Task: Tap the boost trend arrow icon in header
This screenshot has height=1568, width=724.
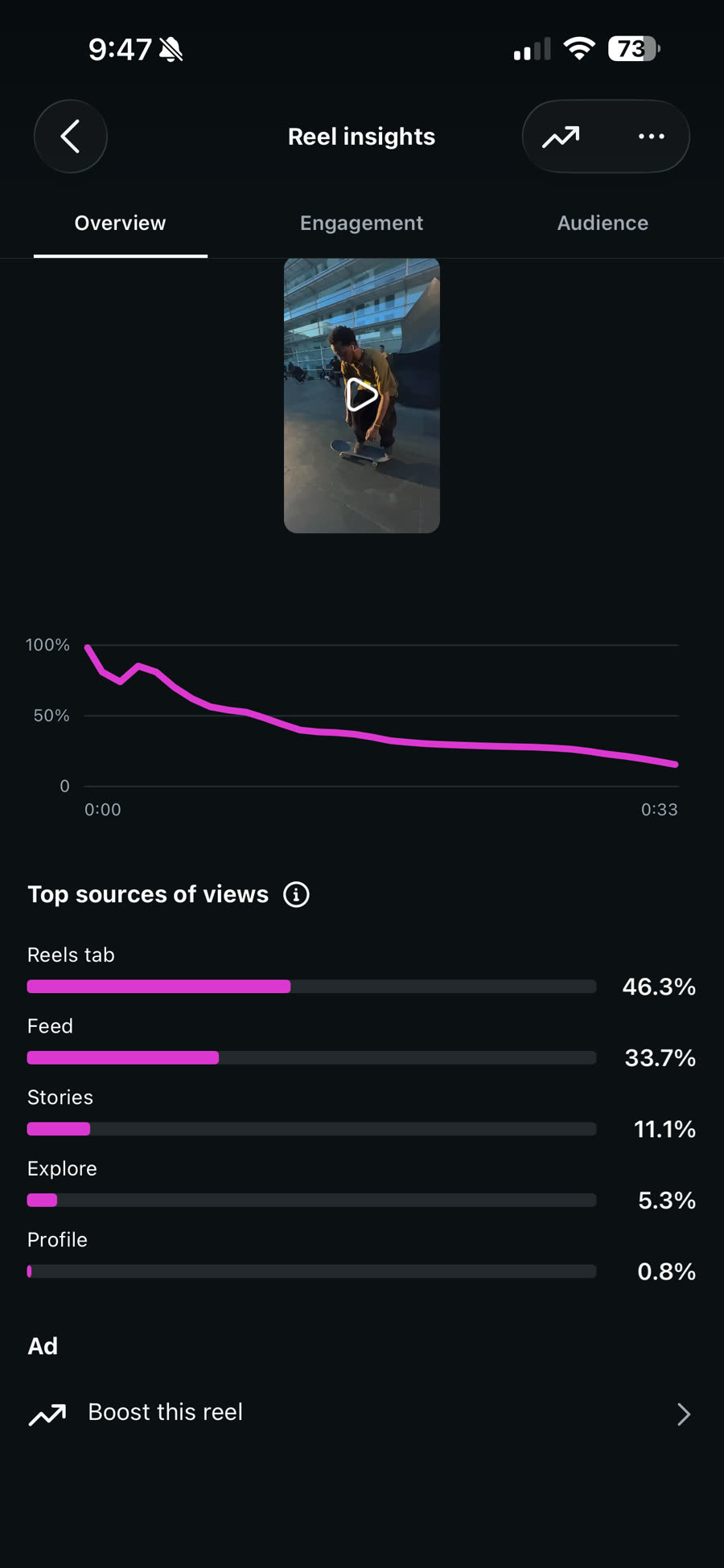Action: [561, 137]
